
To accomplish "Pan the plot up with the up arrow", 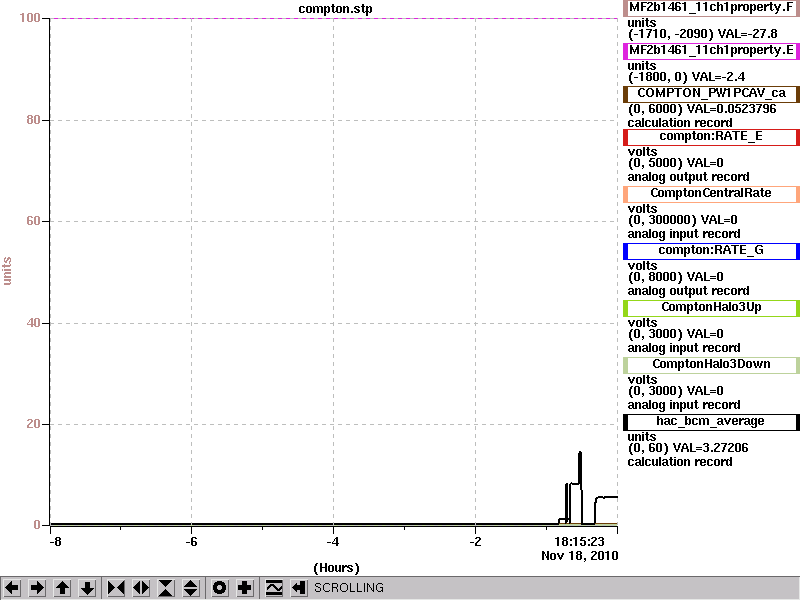I will (x=62, y=588).
